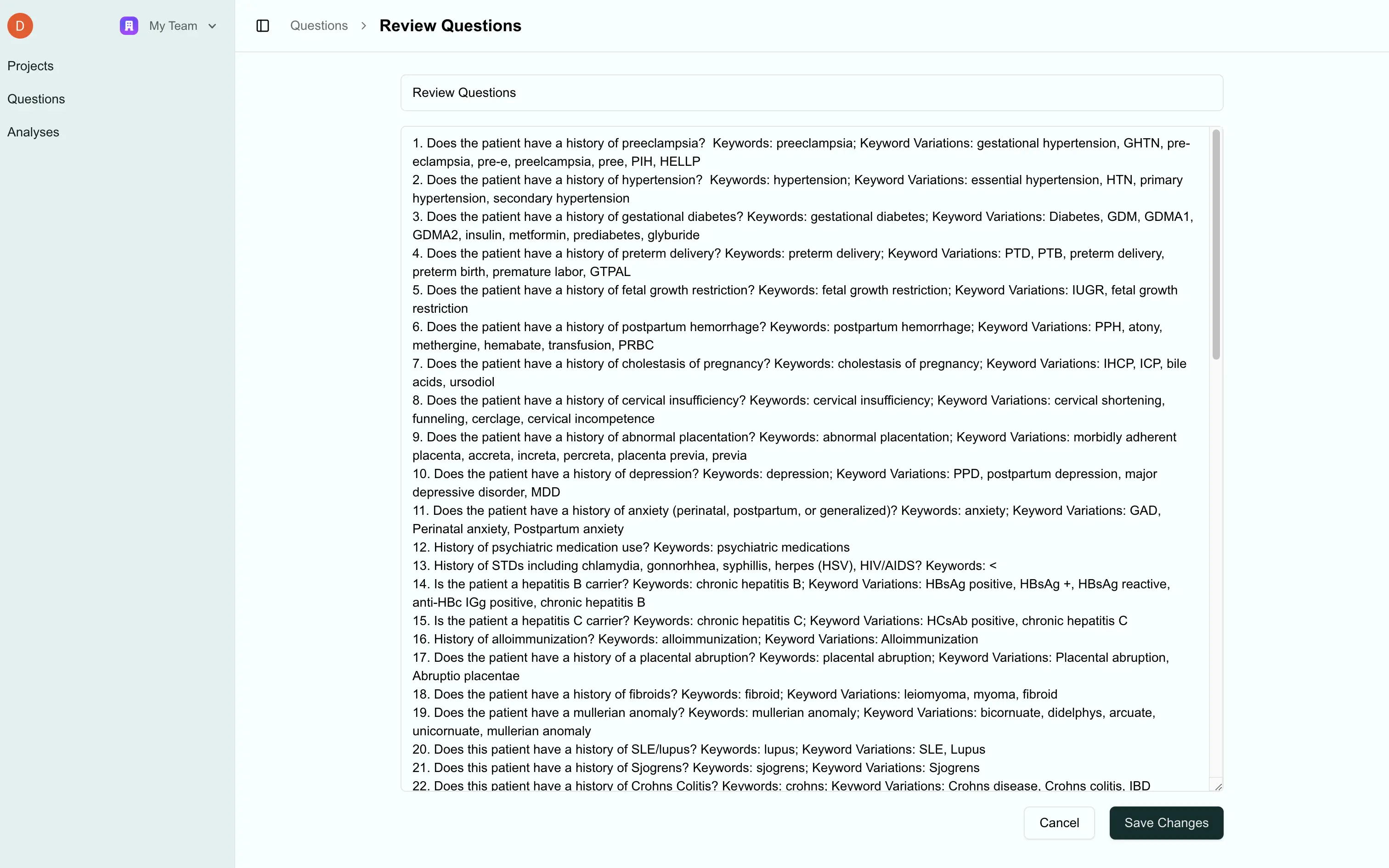Click the Review Questions page heading
The image size is (1389, 868).
click(x=450, y=25)
